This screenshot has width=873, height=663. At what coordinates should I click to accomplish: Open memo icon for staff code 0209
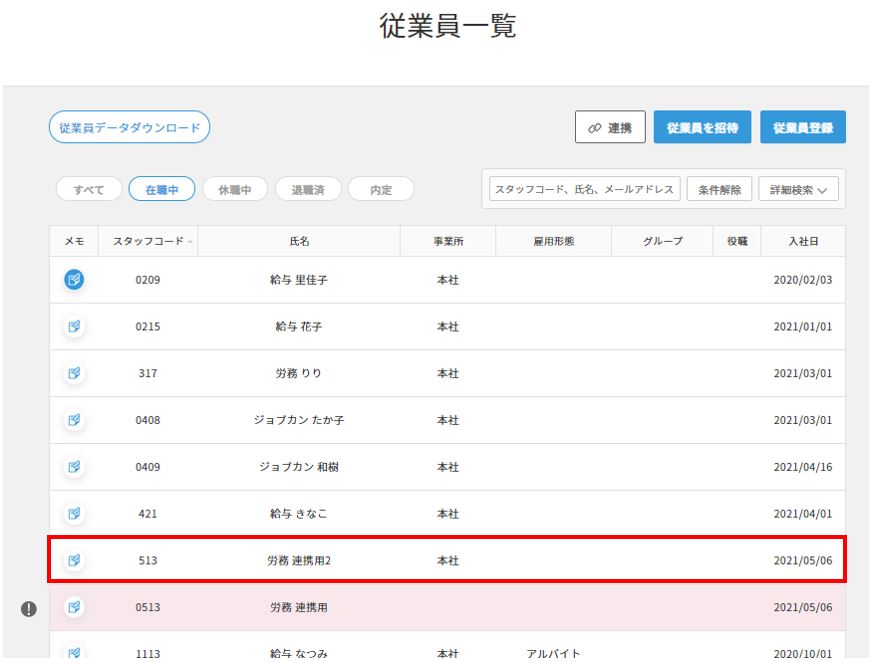click(74, 280)
